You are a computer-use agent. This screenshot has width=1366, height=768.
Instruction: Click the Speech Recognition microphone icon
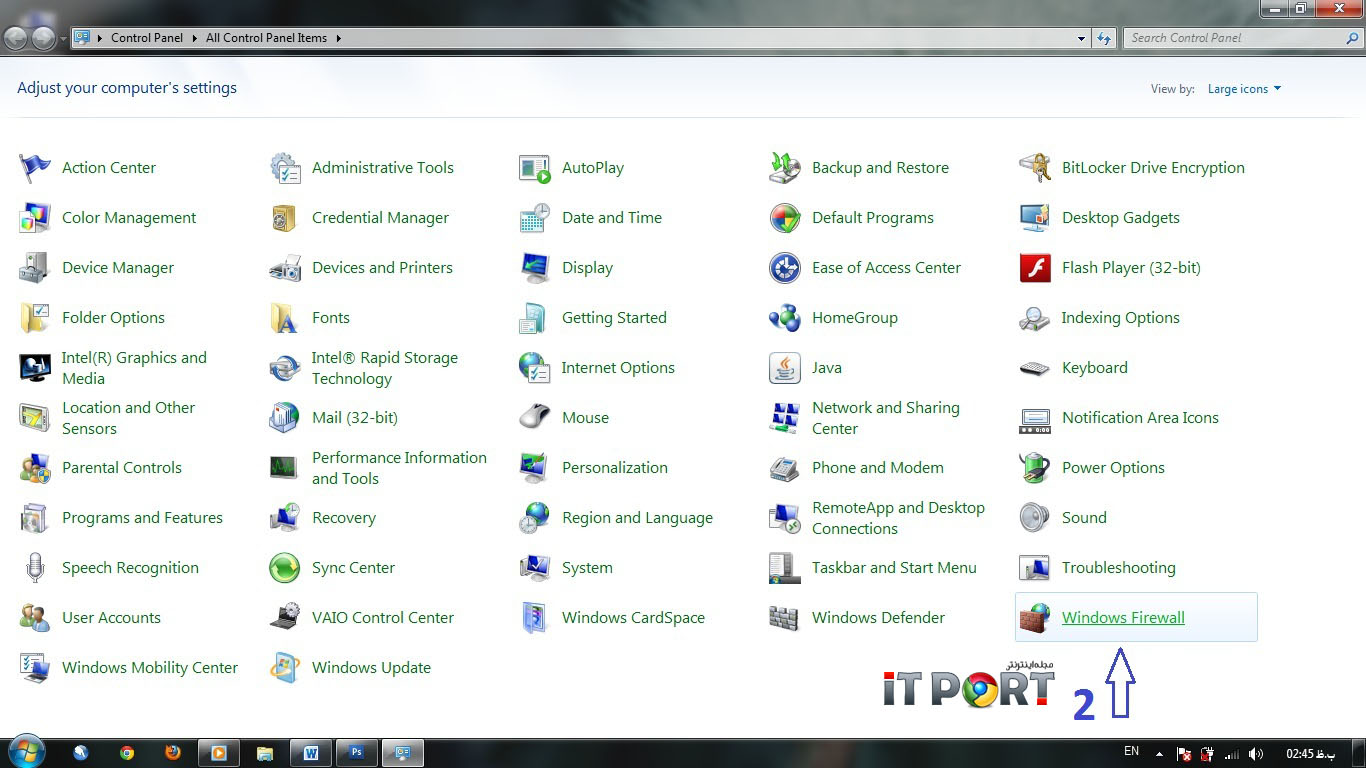(x=35, y=568)
